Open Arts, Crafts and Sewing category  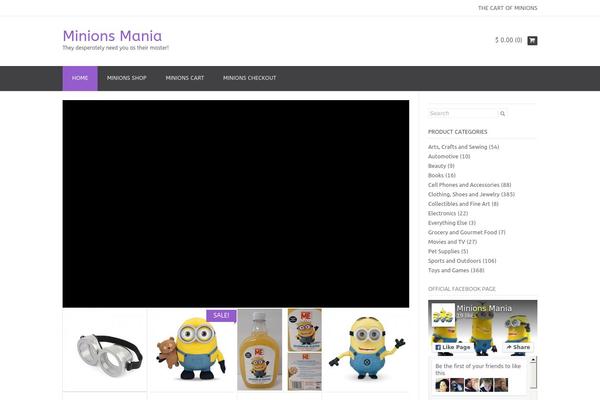[x=463, y=147]
